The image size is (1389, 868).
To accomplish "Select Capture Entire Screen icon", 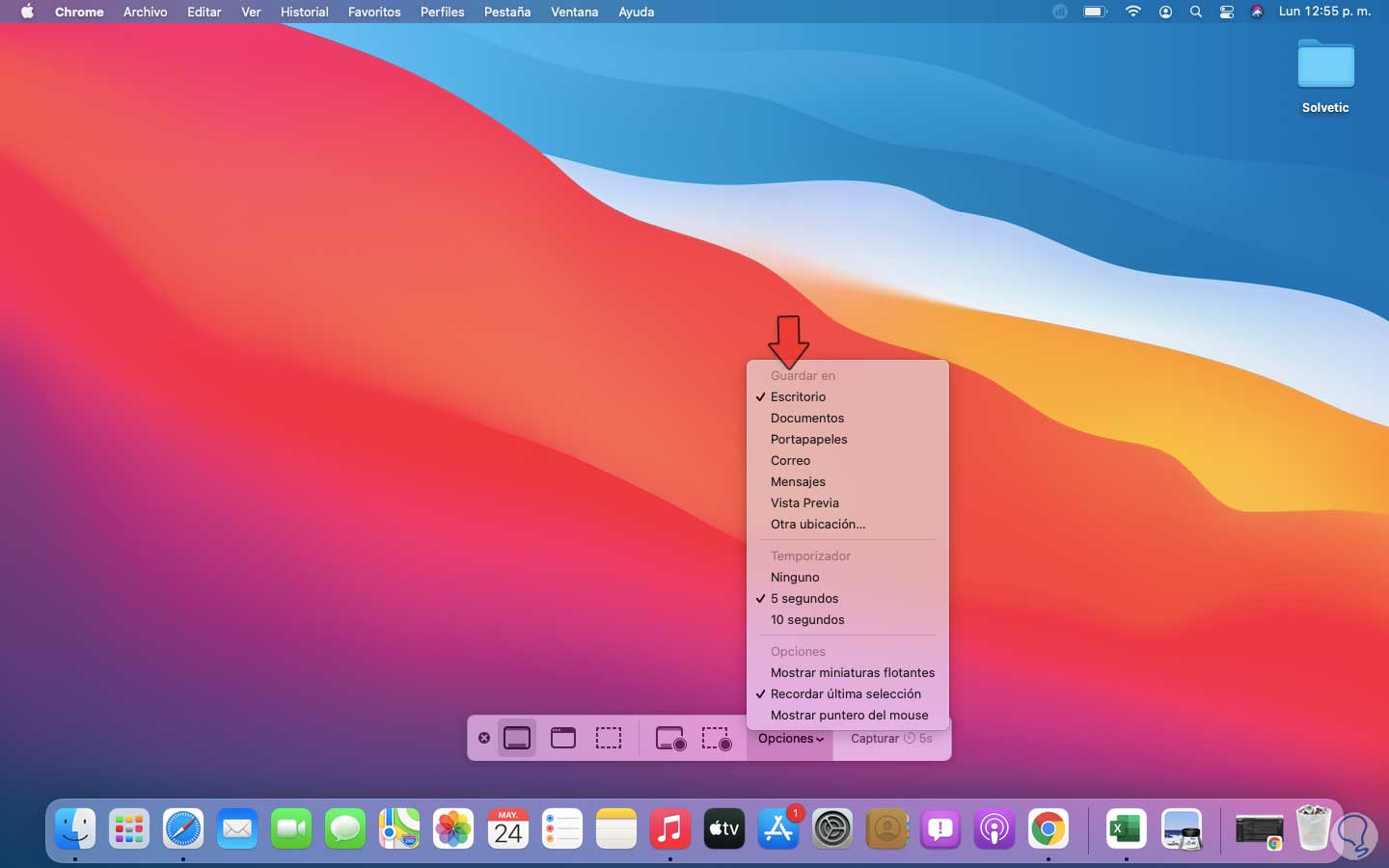I will coord(517,739).
